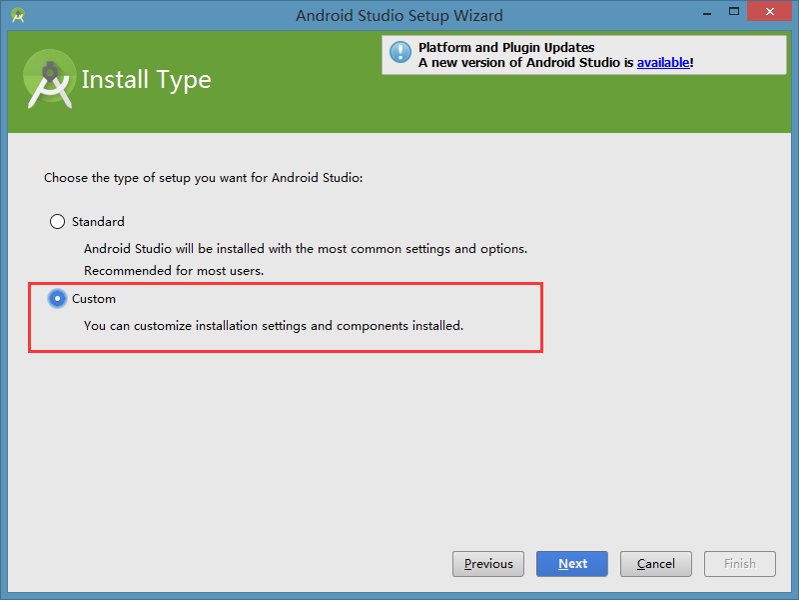This screenshot has height=600, width=799.
Task: Click the Android Studio logo in header
Action: (x=49, y=79)
